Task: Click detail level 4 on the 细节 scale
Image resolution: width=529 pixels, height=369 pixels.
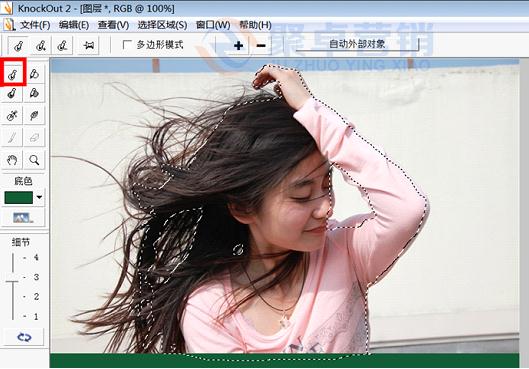Action: coord(36,258)
